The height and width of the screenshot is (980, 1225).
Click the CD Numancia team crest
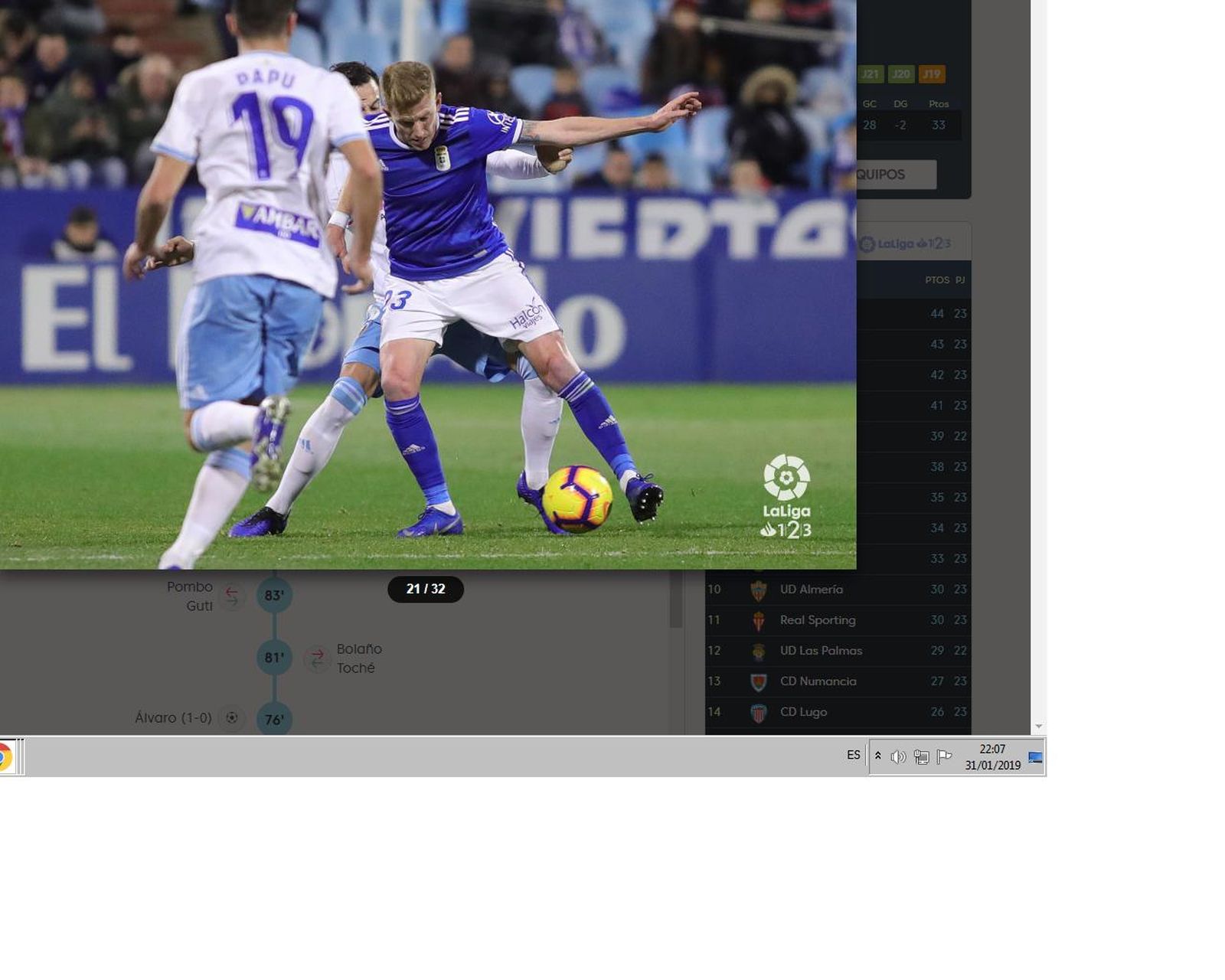pos(758,682)
